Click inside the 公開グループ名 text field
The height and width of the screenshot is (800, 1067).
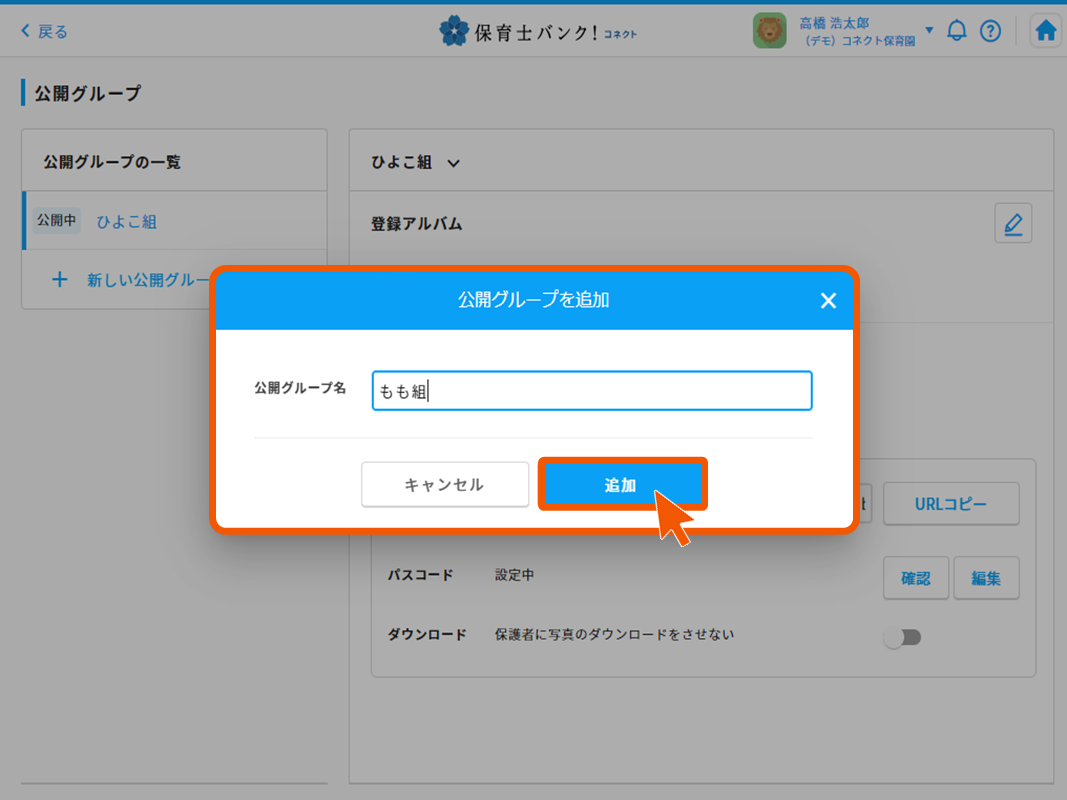591,390
